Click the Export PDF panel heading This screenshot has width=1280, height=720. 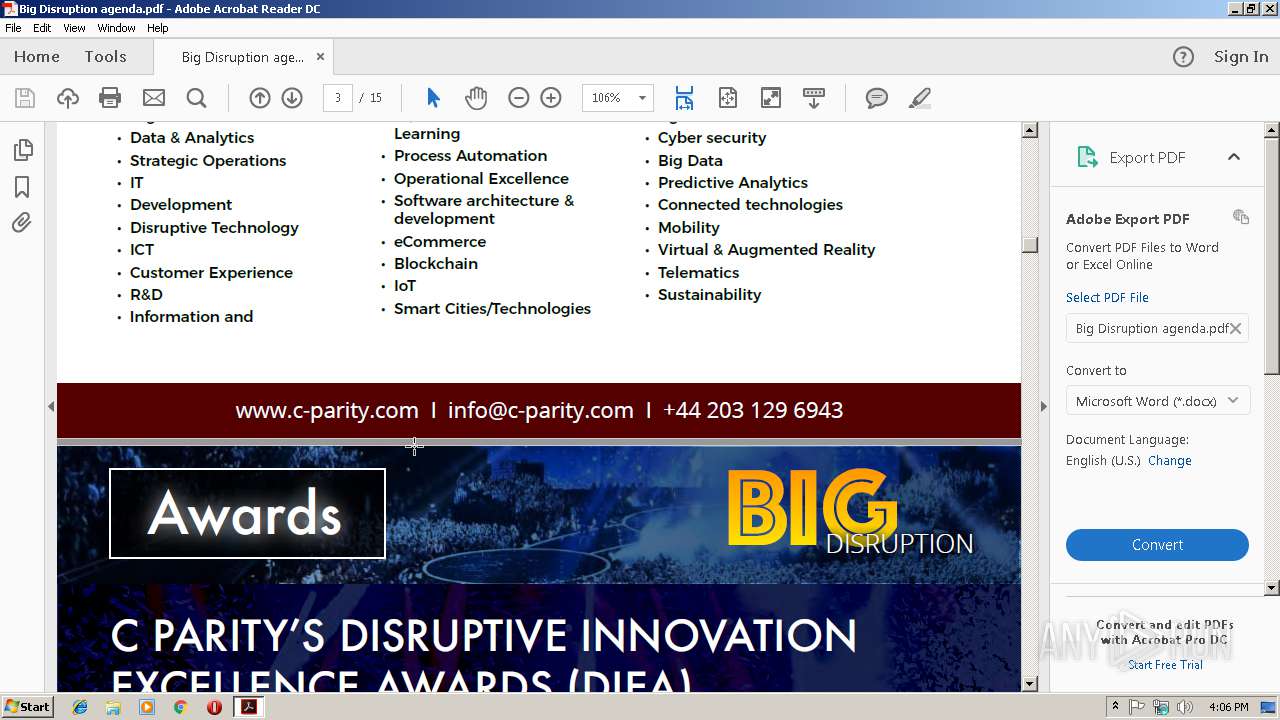coord(1147,157)
